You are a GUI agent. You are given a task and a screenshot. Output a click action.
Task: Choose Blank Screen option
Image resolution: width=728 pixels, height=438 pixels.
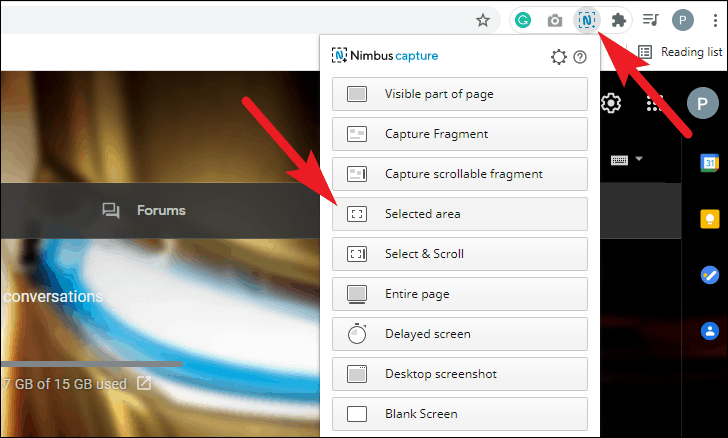click(x=460, y=413)
